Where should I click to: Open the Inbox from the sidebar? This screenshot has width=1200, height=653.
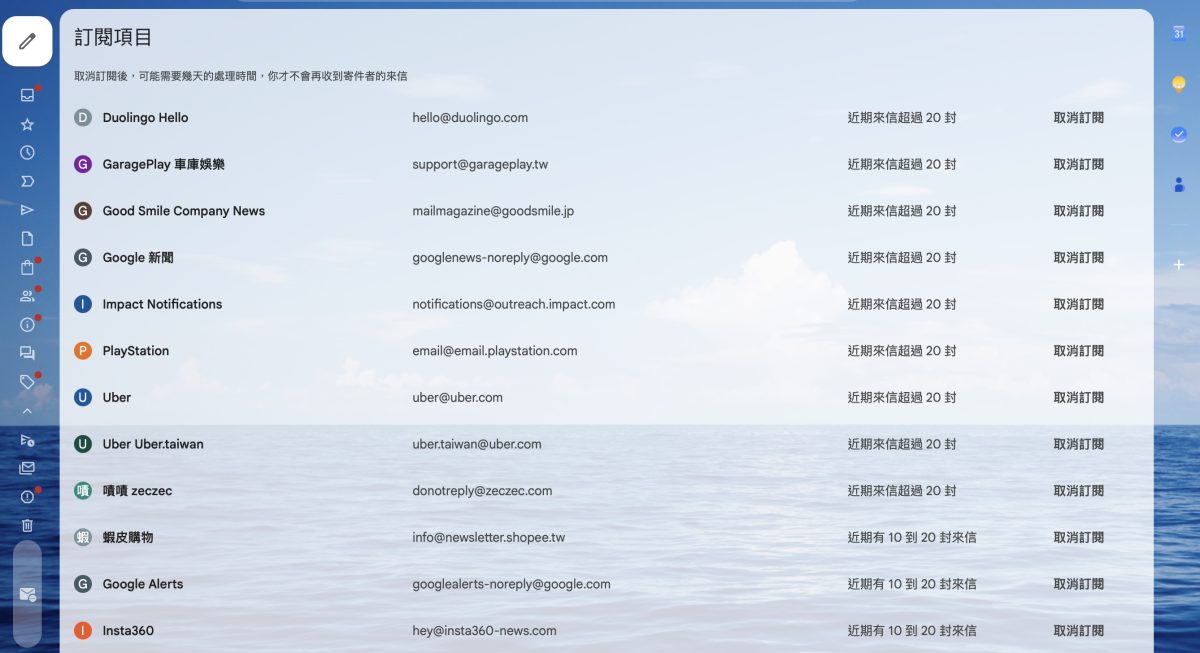point(27,95)
